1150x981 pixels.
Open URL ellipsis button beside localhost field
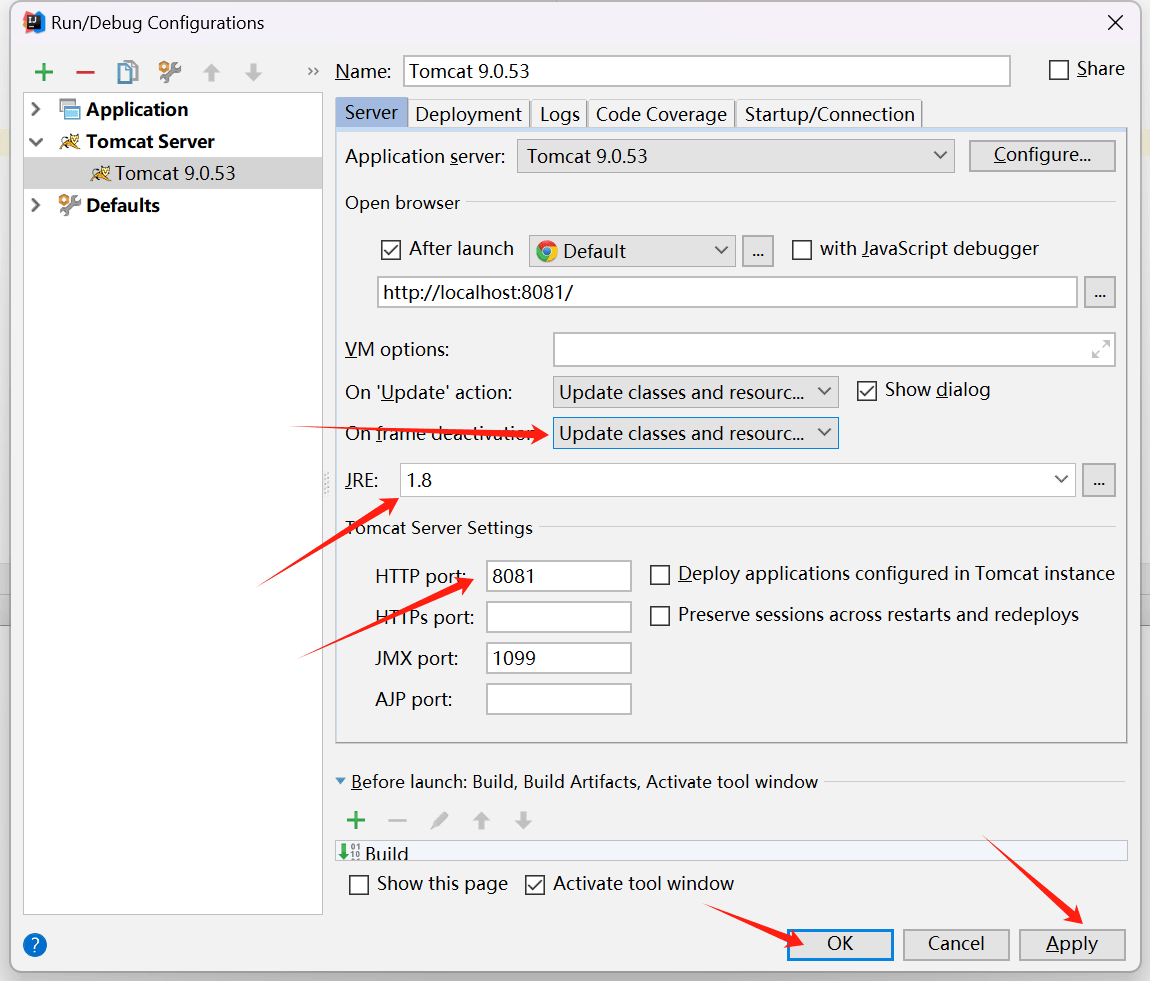click(1099, 293)
